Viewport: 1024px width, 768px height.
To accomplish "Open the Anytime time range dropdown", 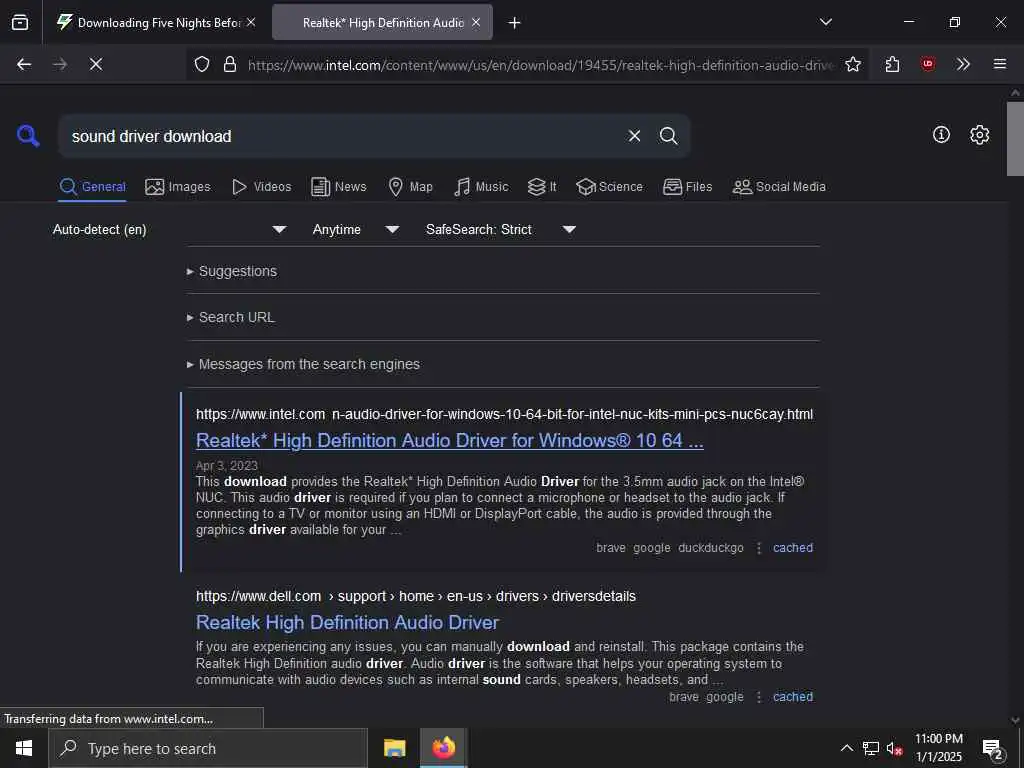I will click(x=355, y=229).
